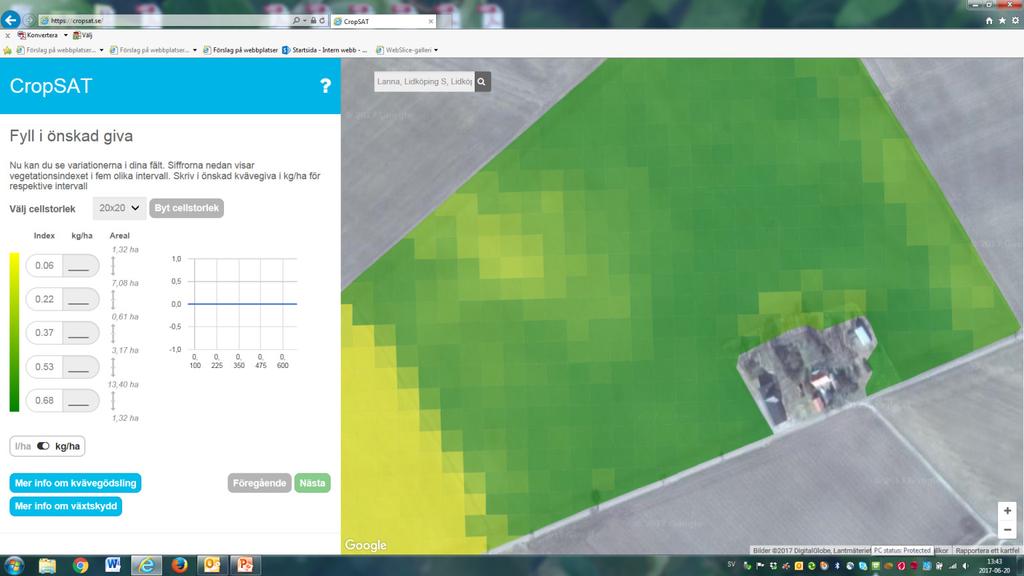Image resolution: width=1024 pixels, height=576 pixels.
Task: Click the Nästa button
Action: [x=312, y=483]
